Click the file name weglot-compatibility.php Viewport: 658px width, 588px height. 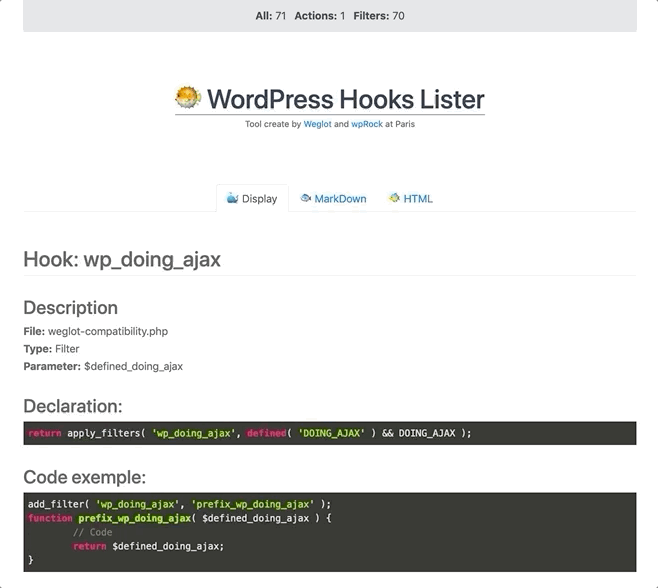coord(108,332)
